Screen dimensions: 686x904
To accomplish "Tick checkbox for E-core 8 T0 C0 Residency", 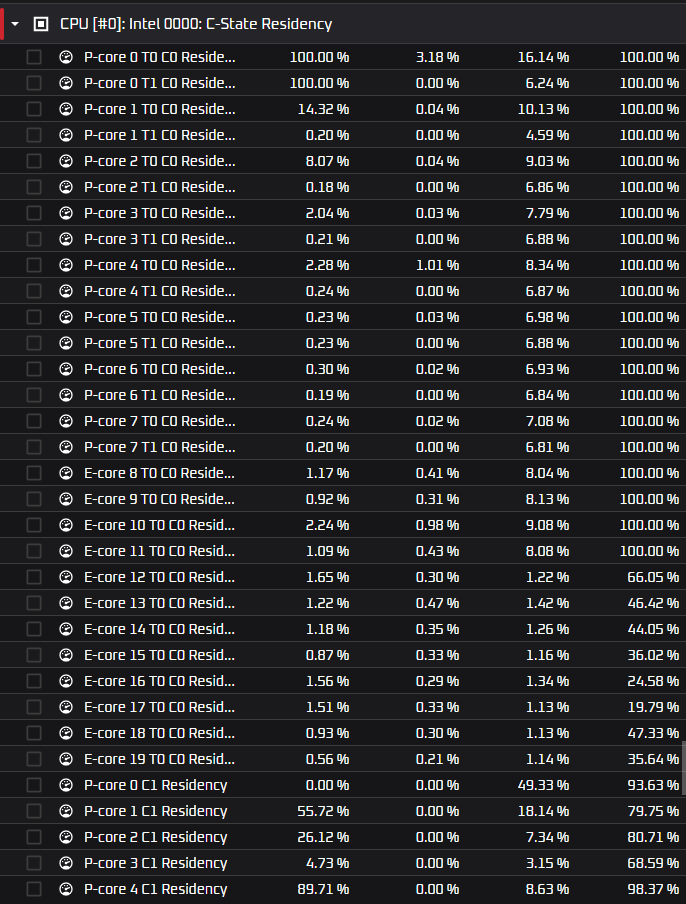I will (x=34, y=473).
